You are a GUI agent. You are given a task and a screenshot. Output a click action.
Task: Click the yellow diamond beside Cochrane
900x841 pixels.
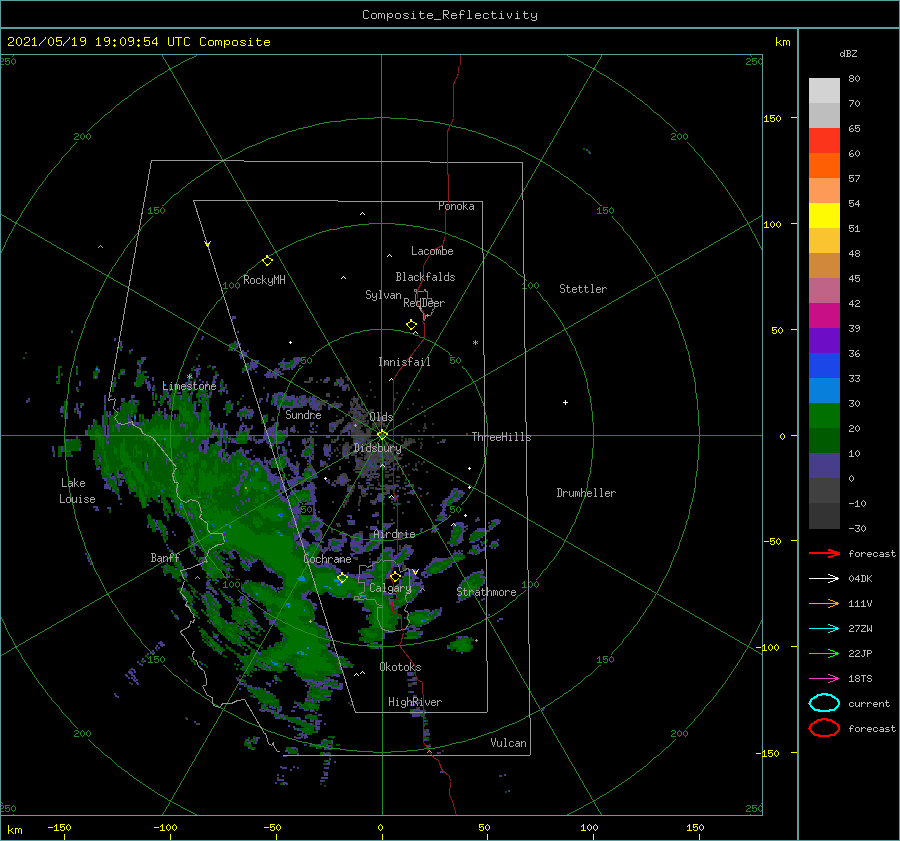click(x=342, y=578)
